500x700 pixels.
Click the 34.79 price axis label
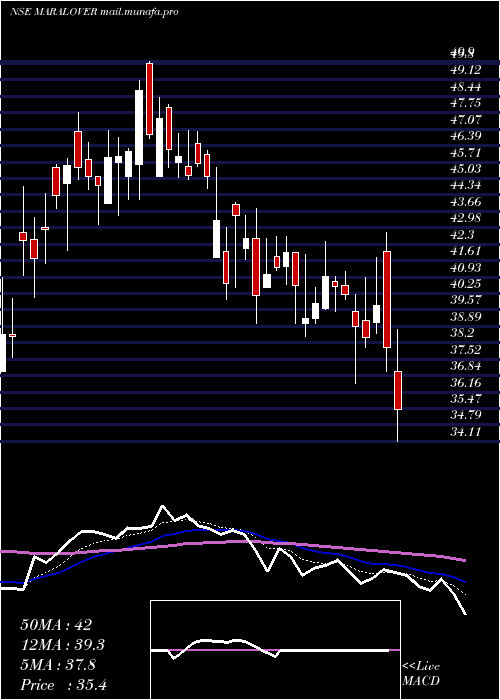[x=466, y=416]
